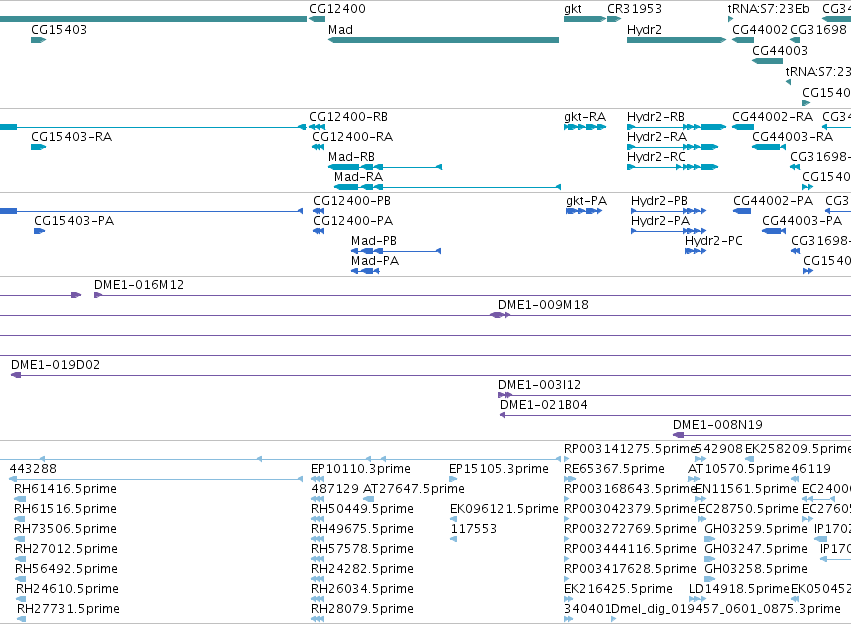Click the RH49675.5prime EST label
Viewport: 851px width, 624px height.
362,529
